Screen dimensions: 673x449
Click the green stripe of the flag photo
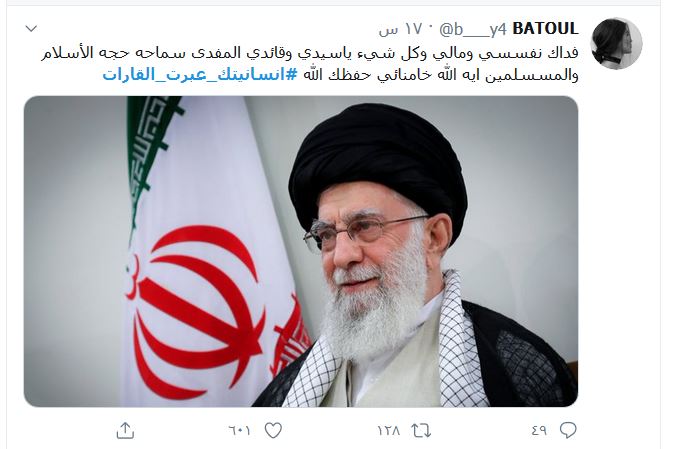150,142
